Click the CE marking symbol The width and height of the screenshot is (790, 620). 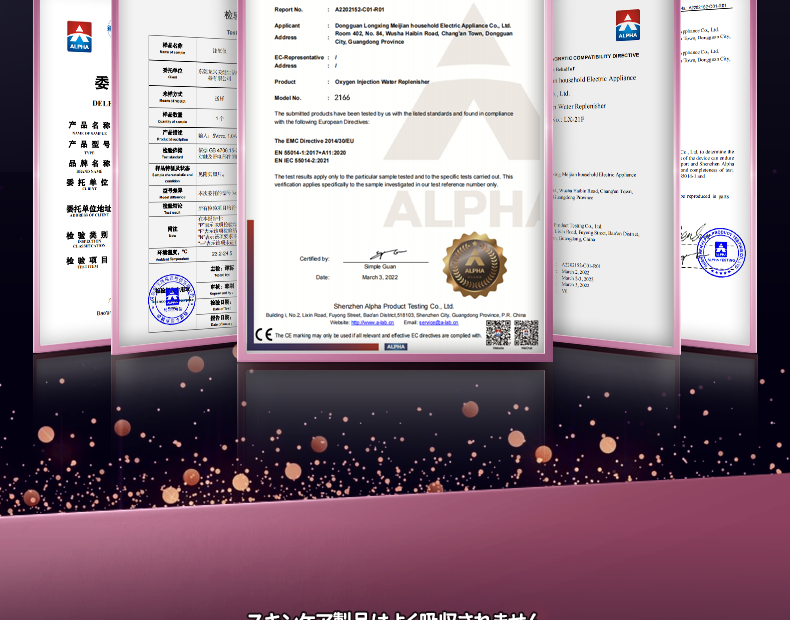pos(264,335)
